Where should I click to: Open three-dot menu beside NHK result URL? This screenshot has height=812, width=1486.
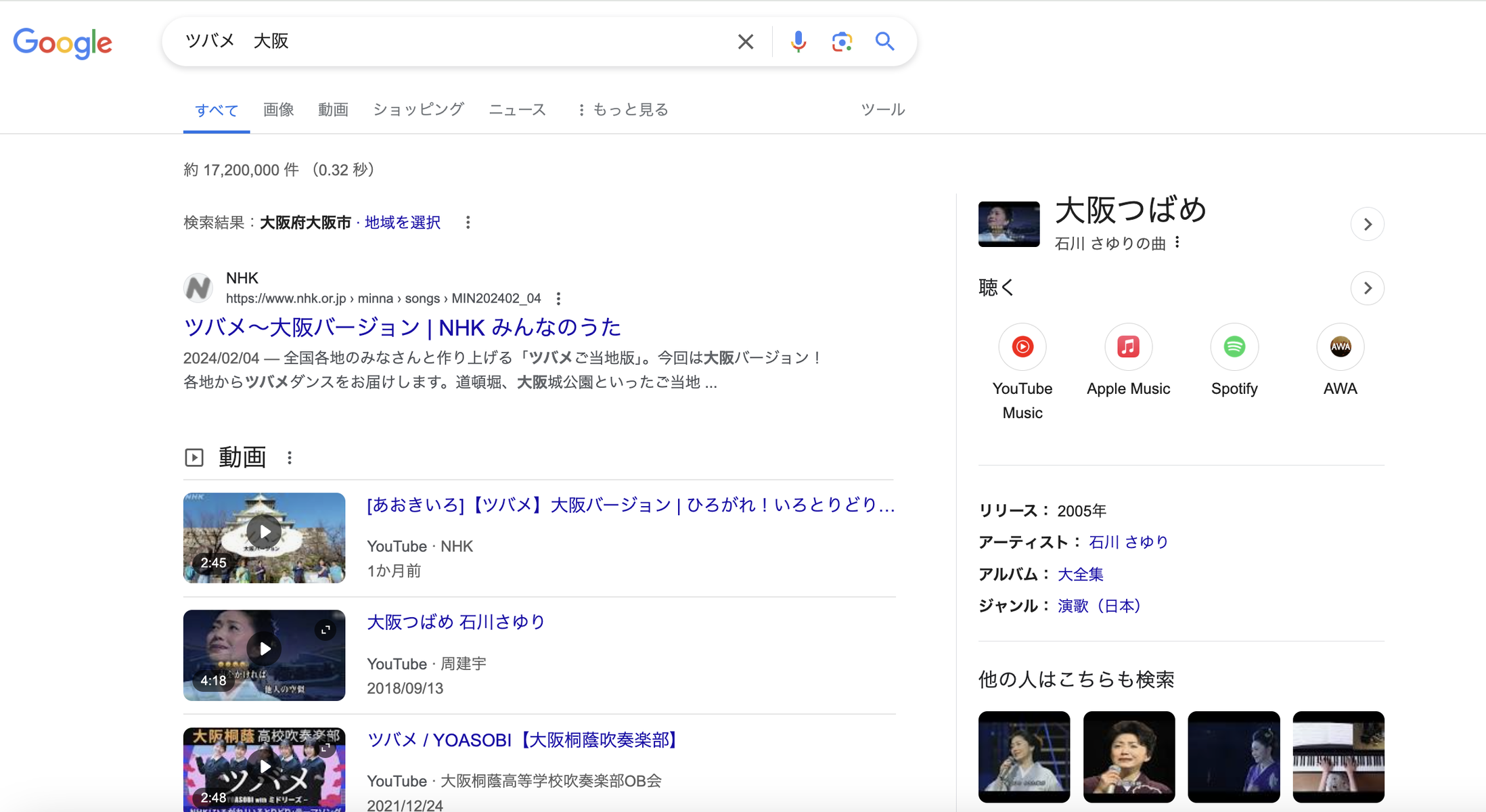[558, 298]
